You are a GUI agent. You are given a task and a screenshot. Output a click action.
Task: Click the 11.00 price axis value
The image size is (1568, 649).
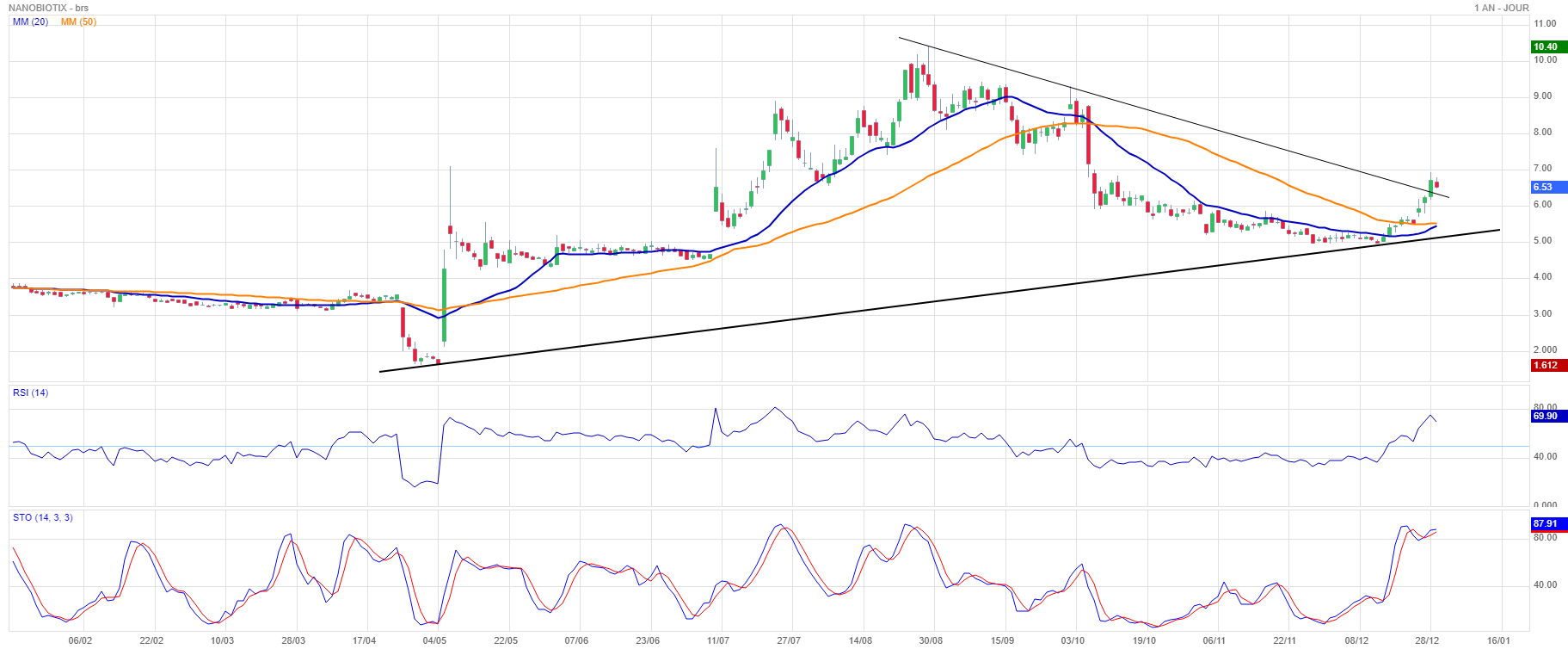click(x=1545, y=24)
